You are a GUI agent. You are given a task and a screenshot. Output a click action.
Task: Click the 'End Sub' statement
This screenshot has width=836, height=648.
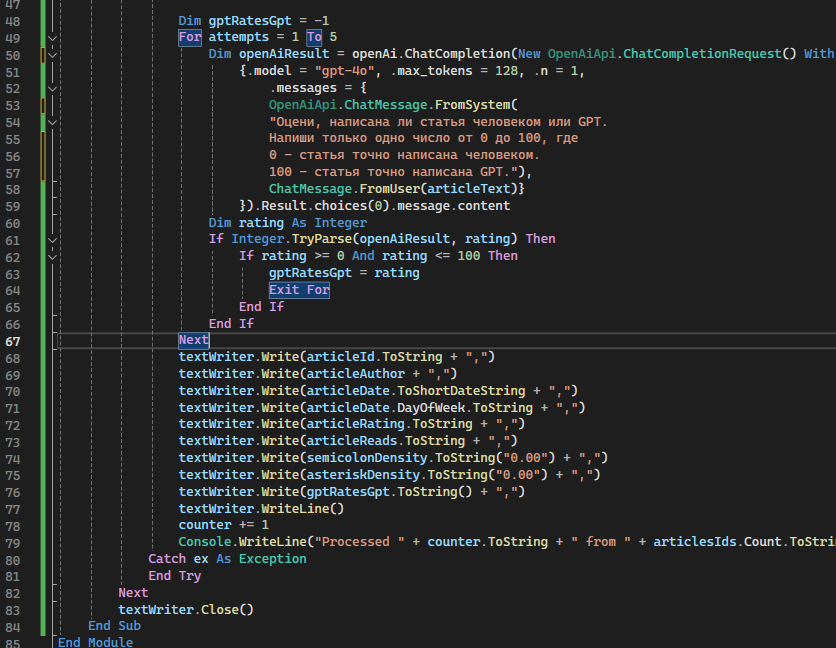(114, 626)
